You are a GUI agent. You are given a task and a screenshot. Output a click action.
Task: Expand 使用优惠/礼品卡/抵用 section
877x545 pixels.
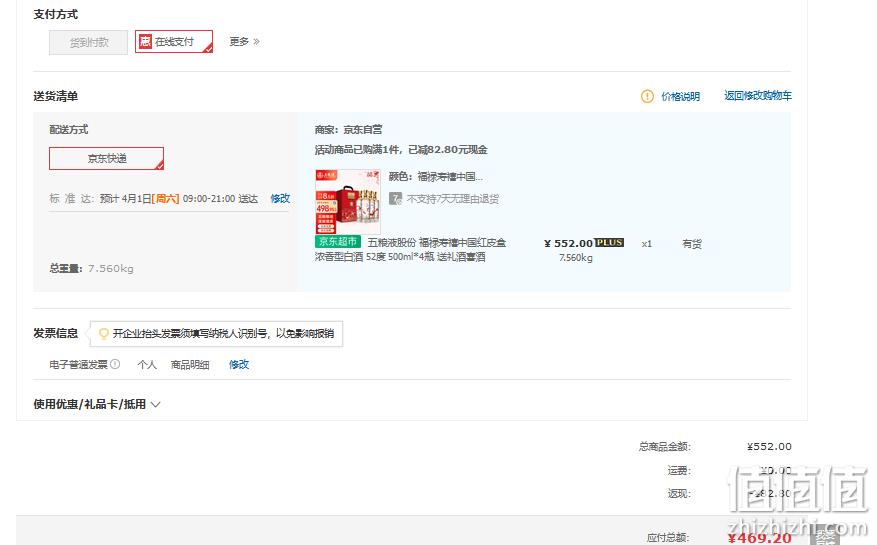tap(97, 404)
